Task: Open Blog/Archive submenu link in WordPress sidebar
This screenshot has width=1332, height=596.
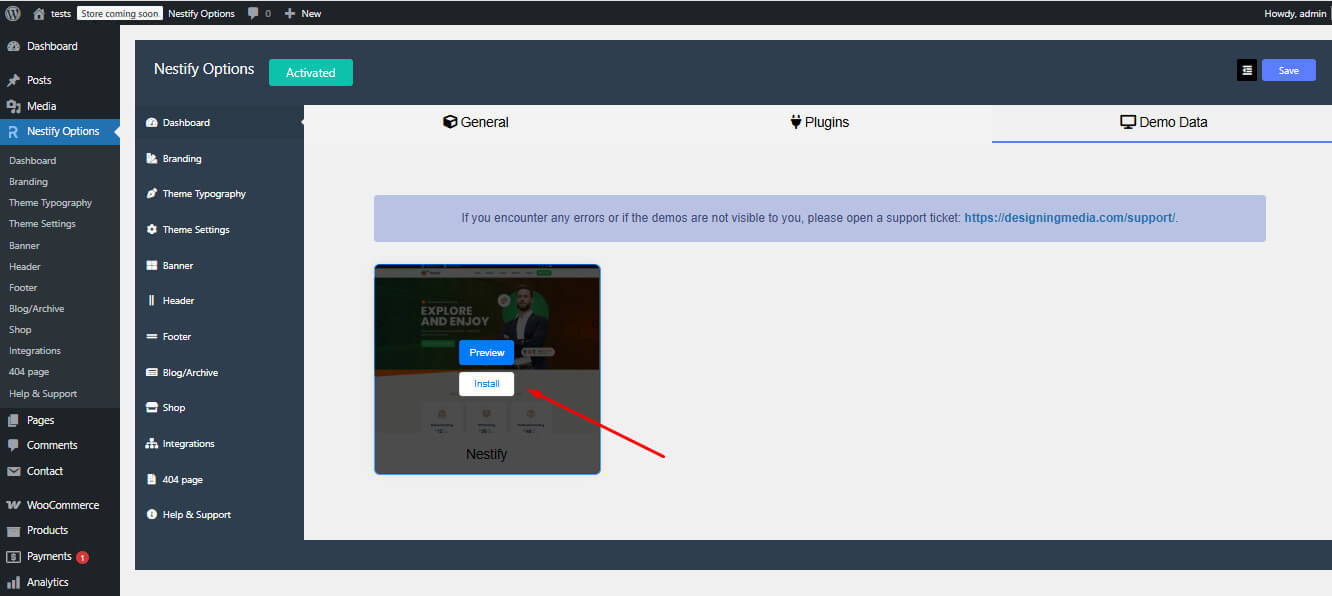Action: coord(36,309)
